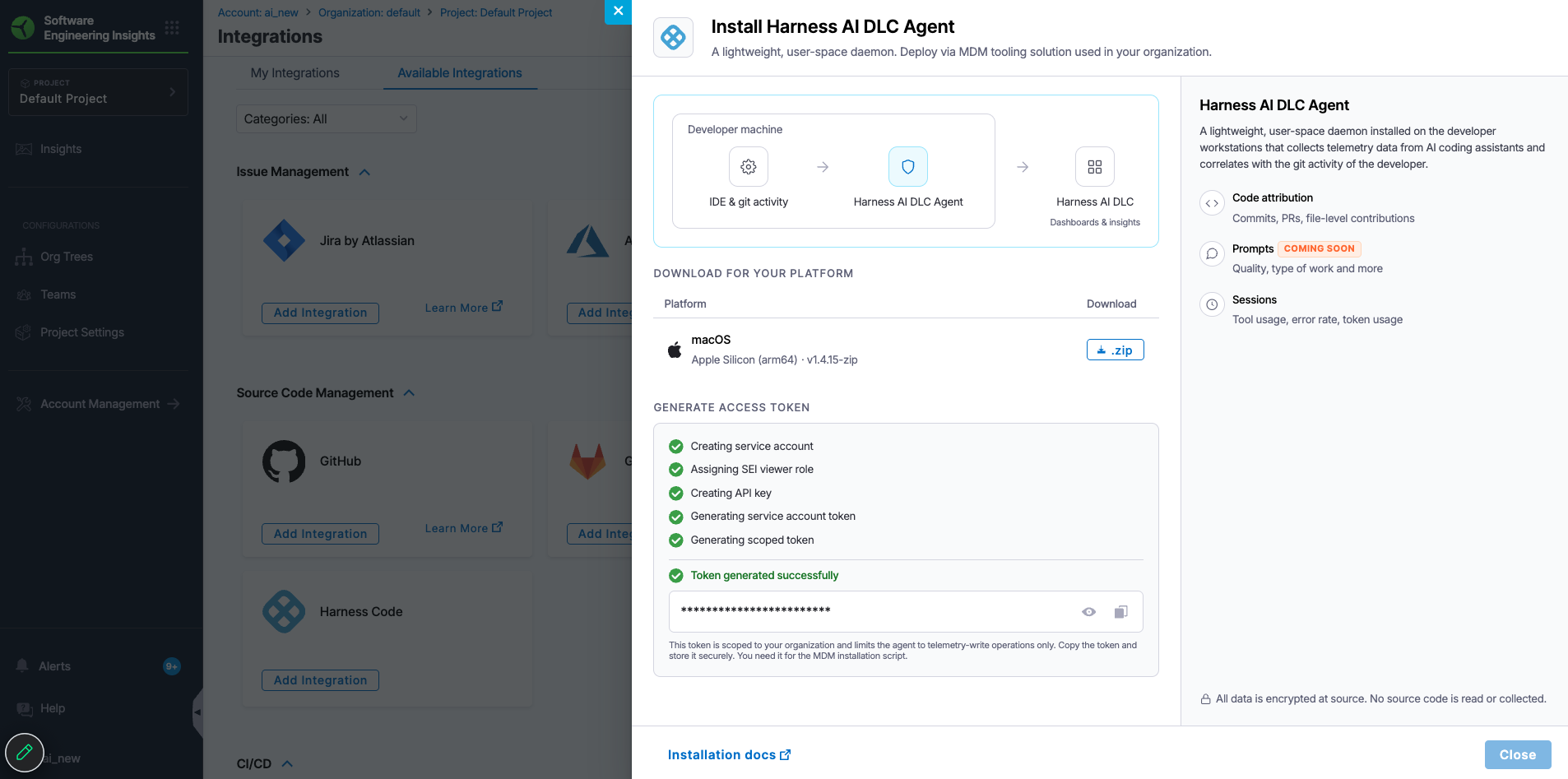The height and width of the screenshot is (779, 1568).
Task: Collapse the CI/CD section
Action: click(287, 763)
